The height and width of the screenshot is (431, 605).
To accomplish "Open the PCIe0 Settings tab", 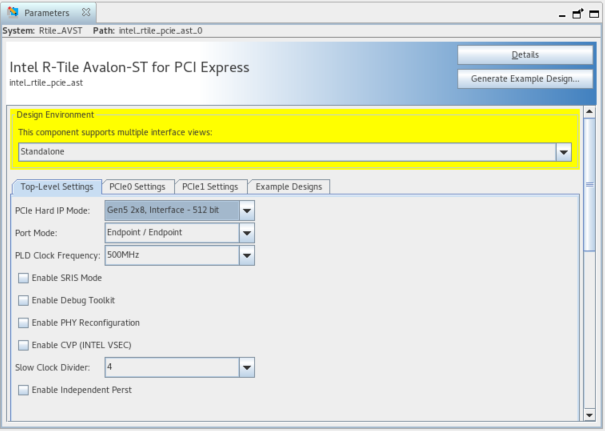I will tap(137, 187).
